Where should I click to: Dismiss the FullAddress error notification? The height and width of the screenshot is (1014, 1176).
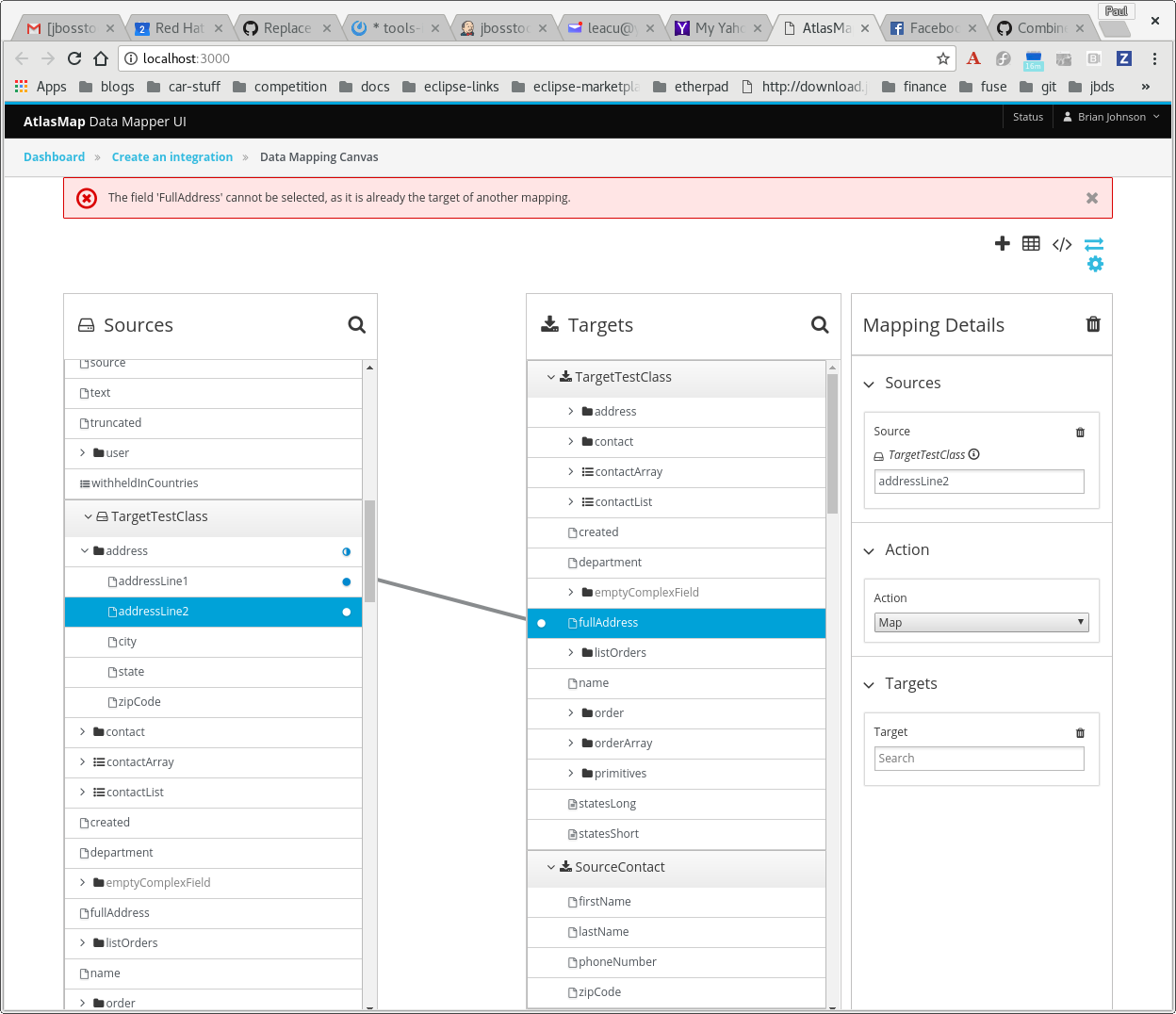tap(1091, 198)
